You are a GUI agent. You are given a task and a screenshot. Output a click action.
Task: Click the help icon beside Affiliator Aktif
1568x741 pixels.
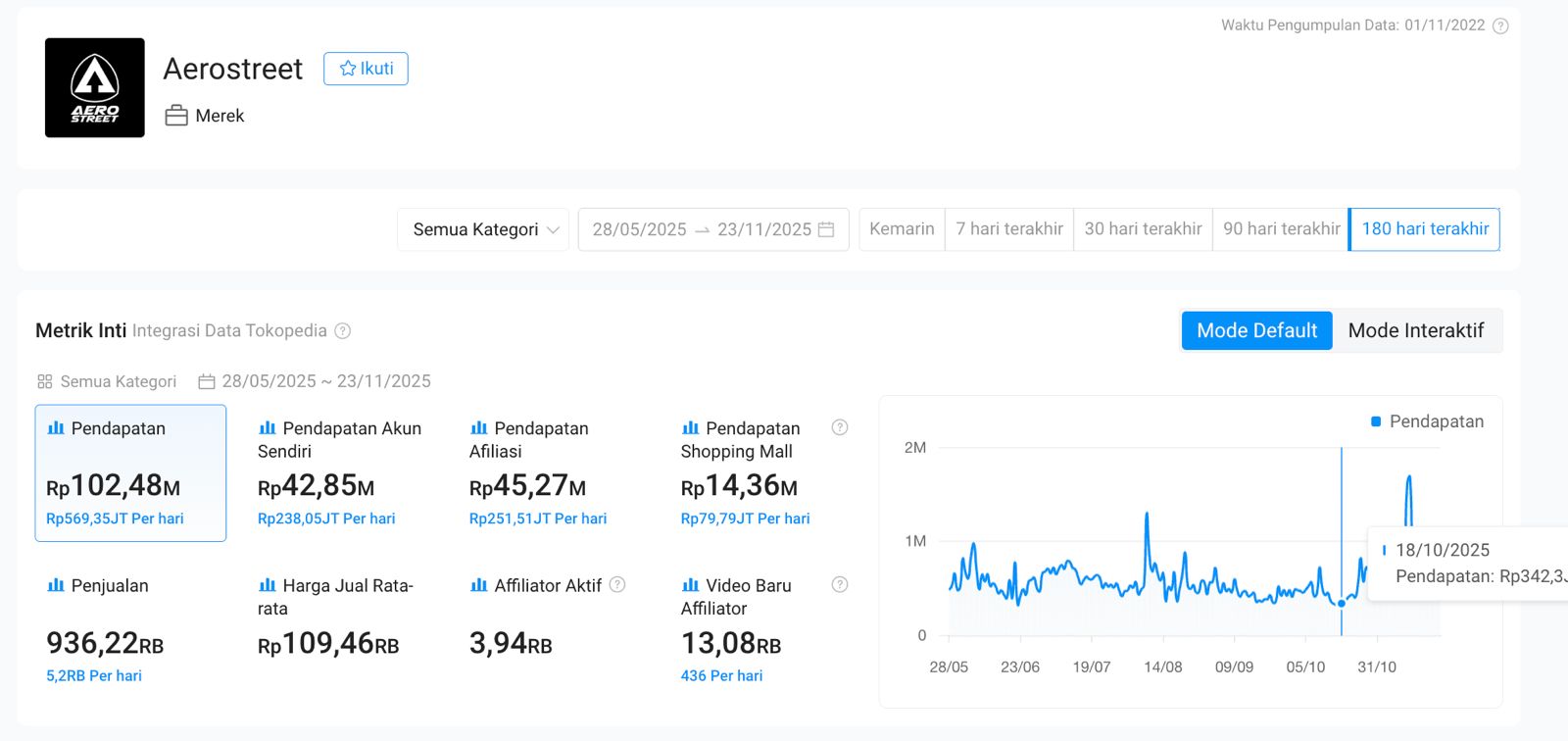[x=617, y=584]
